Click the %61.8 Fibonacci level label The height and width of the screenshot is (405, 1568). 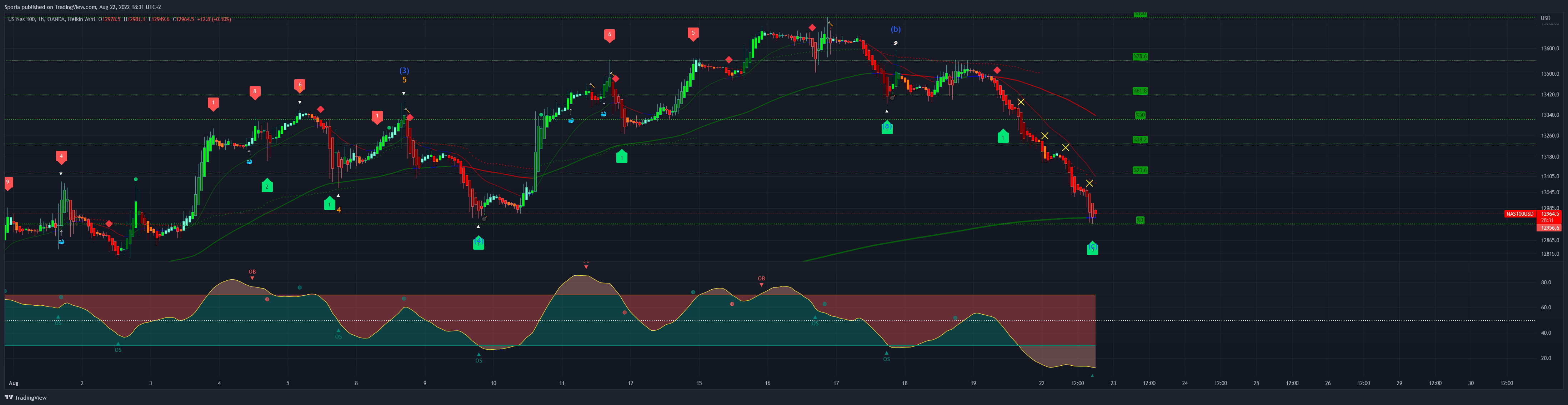click(1140, 91)
